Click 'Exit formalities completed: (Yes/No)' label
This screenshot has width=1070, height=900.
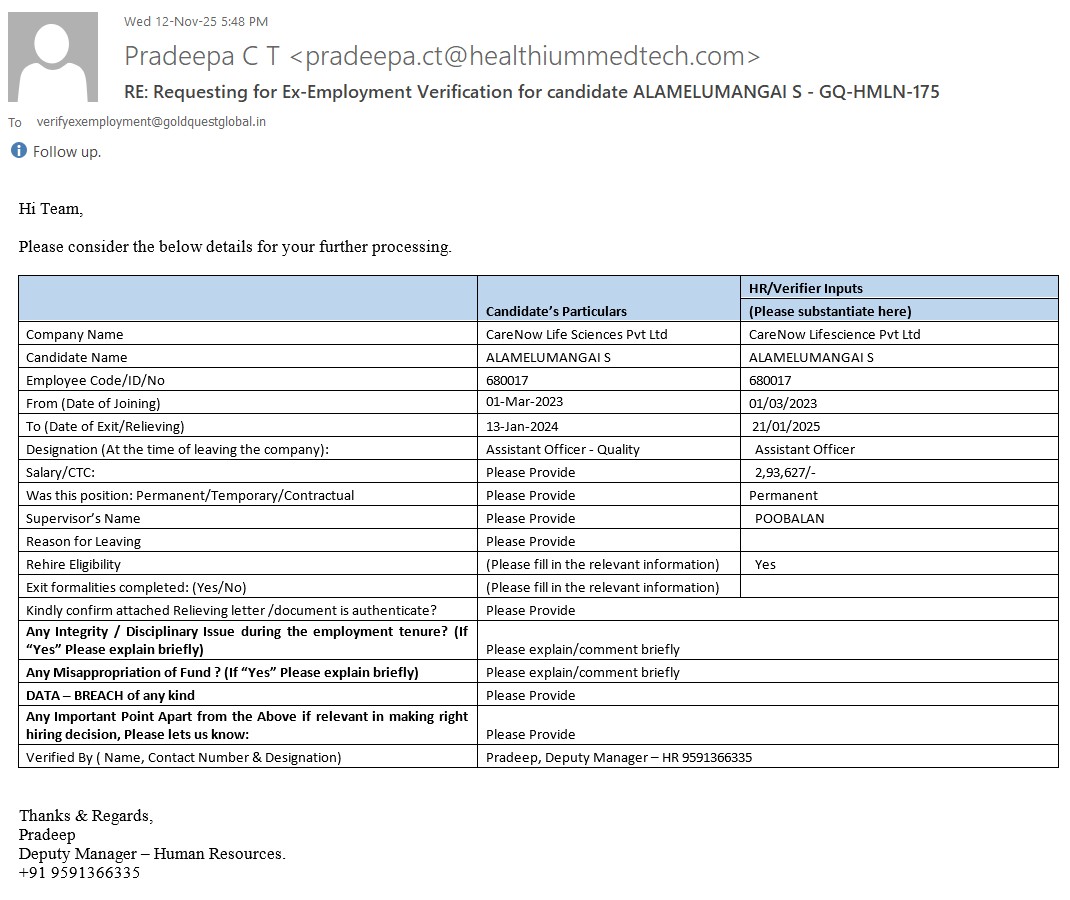point(136,587)
